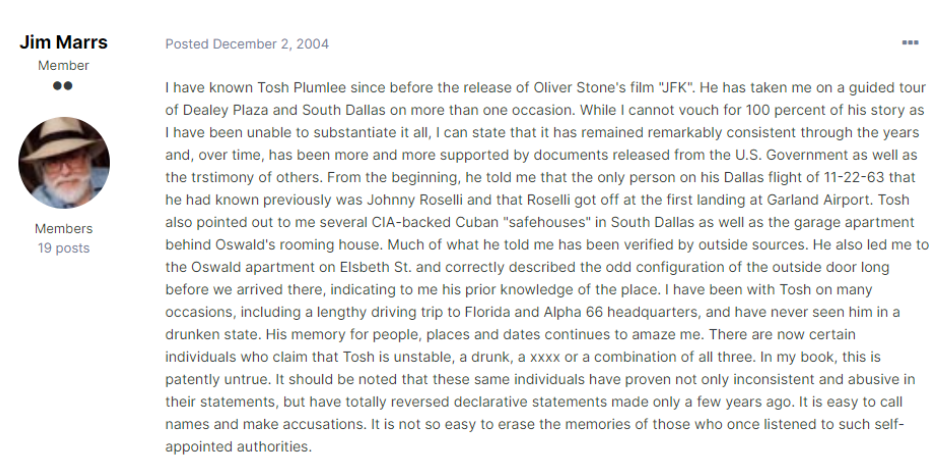941x471 pixels.
Task: Click the Member rank label under username
Action: [x=63, y=65]
